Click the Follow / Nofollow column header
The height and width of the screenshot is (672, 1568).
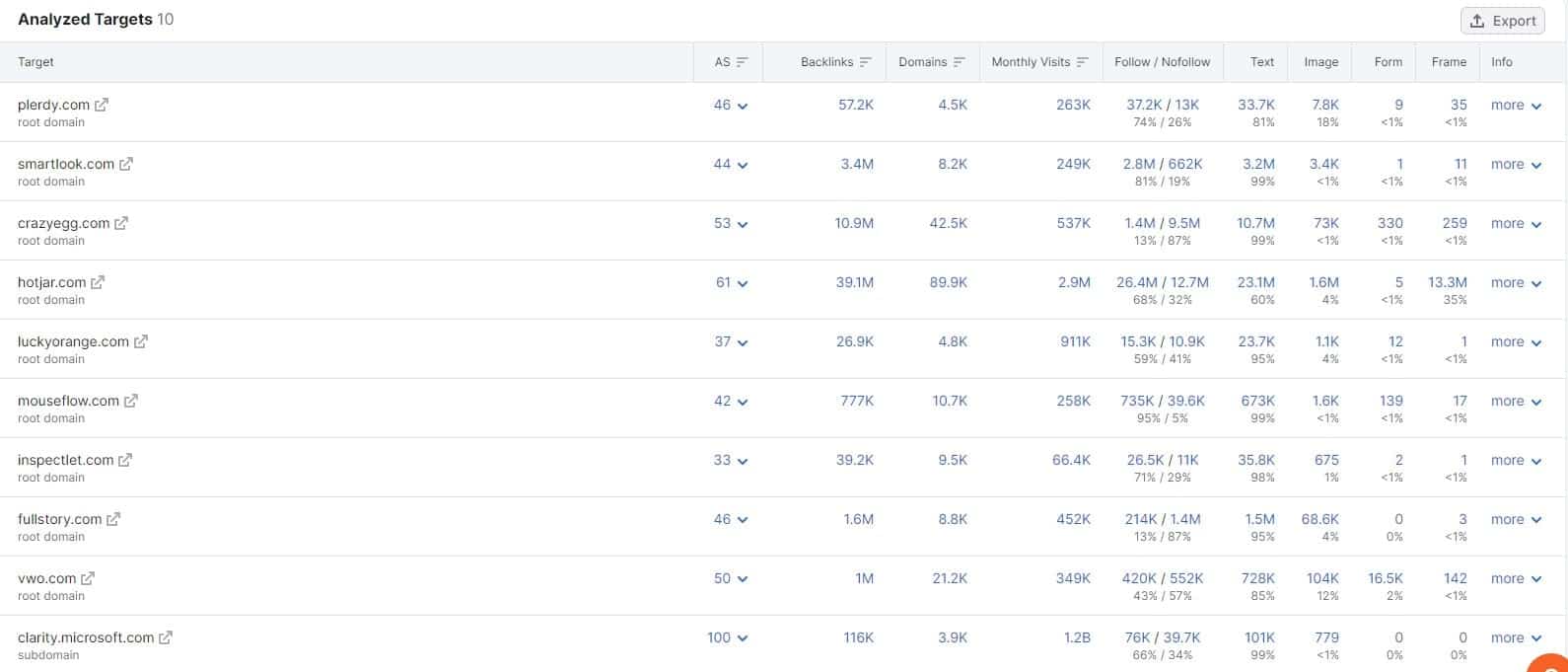pyautogui.click(x=1163, y=62)
